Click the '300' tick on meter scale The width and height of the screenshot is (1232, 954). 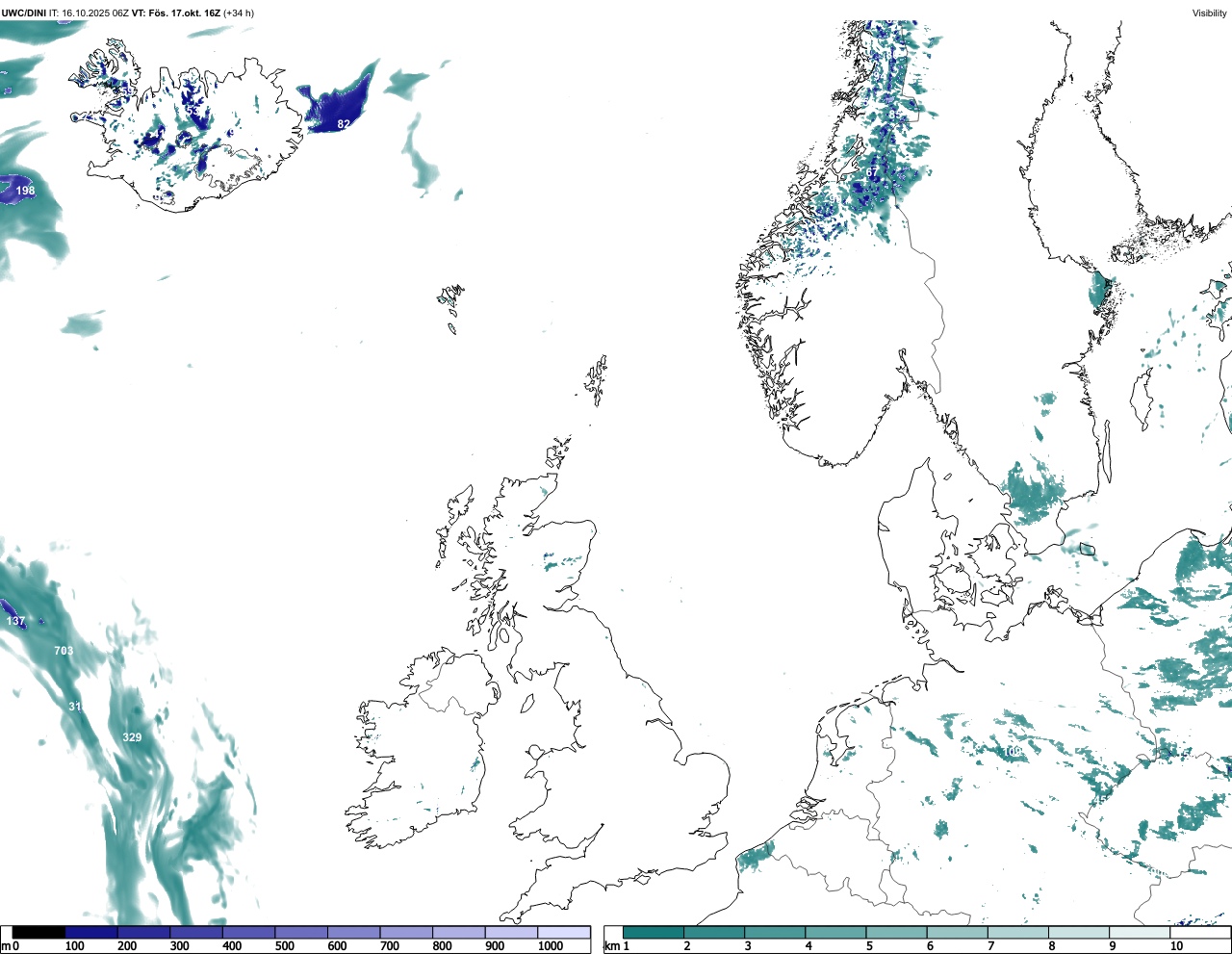tap(180, 946)
